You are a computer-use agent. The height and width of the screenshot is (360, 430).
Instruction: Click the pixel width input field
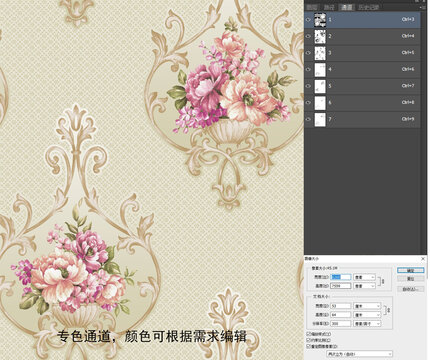pos(341,277)
